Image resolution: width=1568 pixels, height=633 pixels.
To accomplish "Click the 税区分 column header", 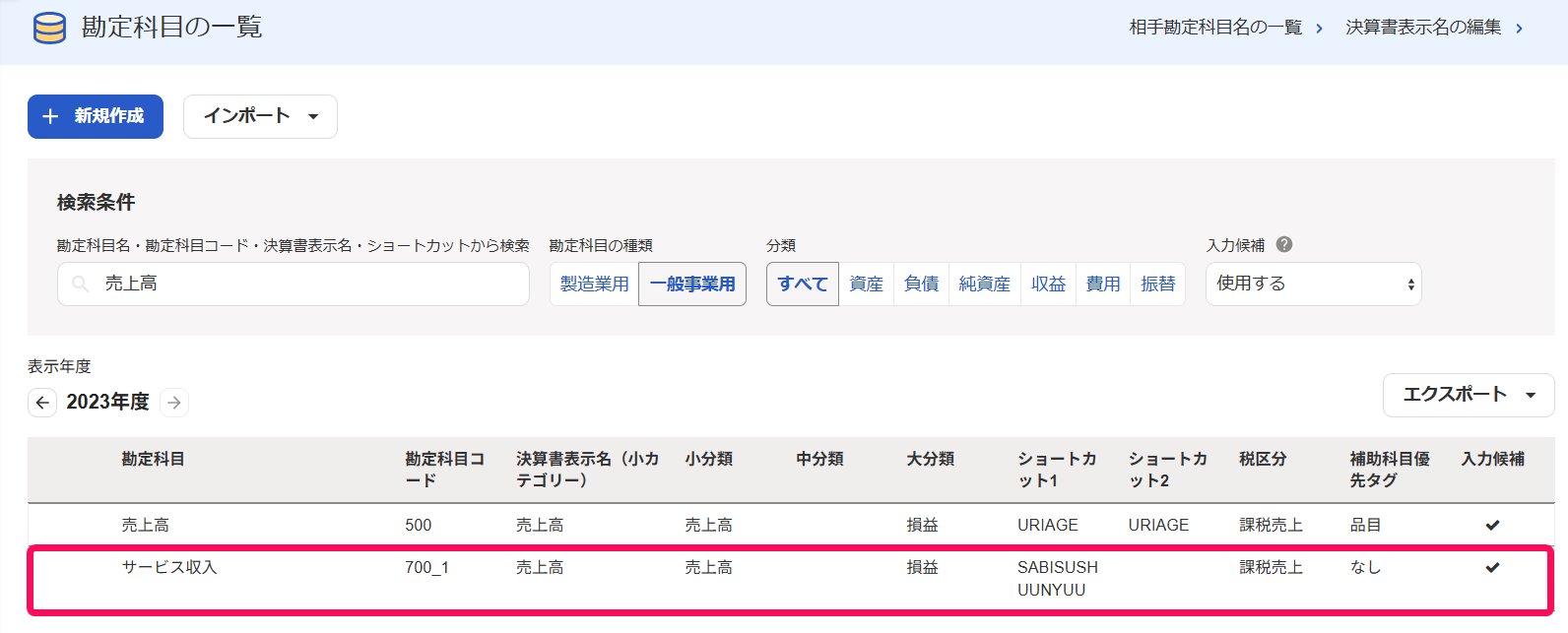I will [x=1263, y=459].
